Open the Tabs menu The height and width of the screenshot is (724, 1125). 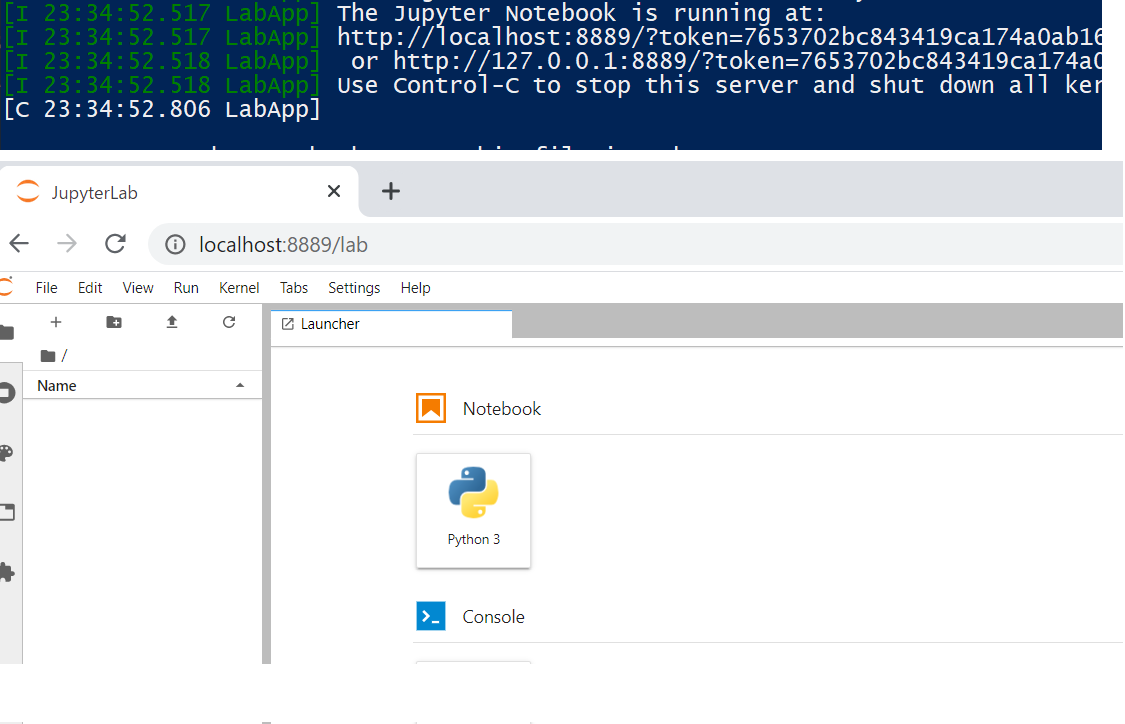coord(293,287)
